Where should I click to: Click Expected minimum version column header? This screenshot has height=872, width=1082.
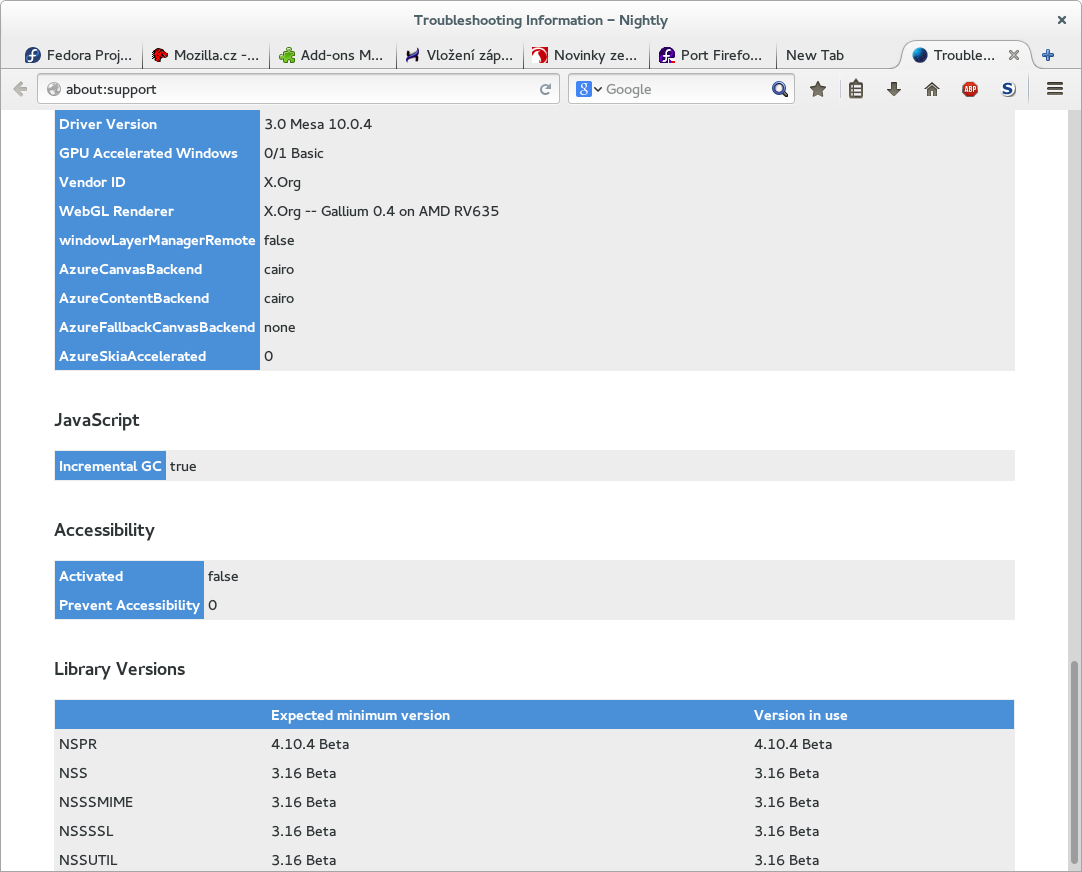point(360,715)
